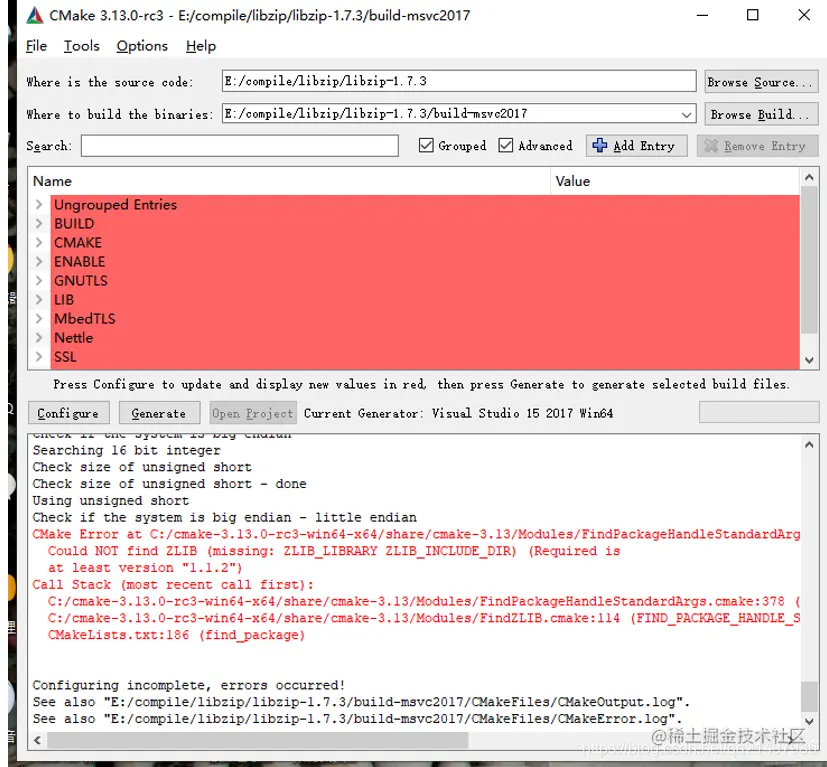Expand the MbedTLS group
The width and height of the screenshot is (827, 767).
(39, 319)
